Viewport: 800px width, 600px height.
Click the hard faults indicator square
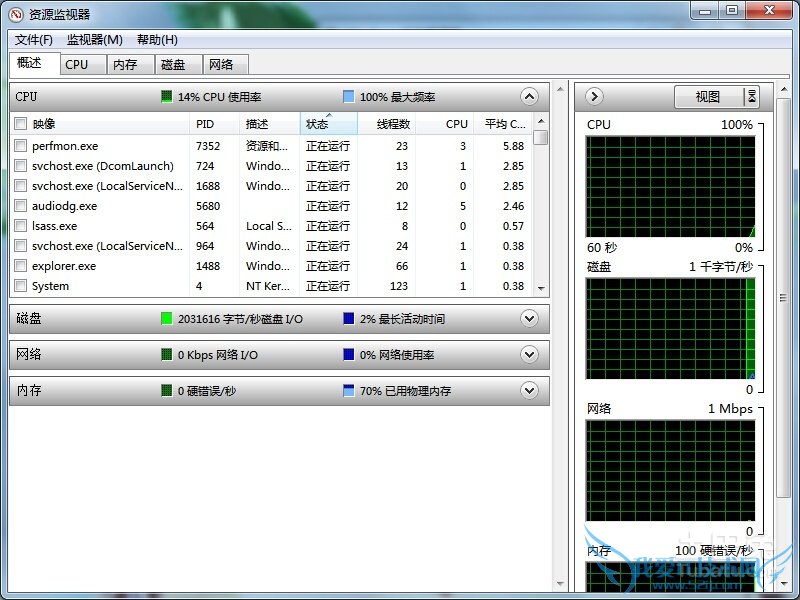pos(167,391)
